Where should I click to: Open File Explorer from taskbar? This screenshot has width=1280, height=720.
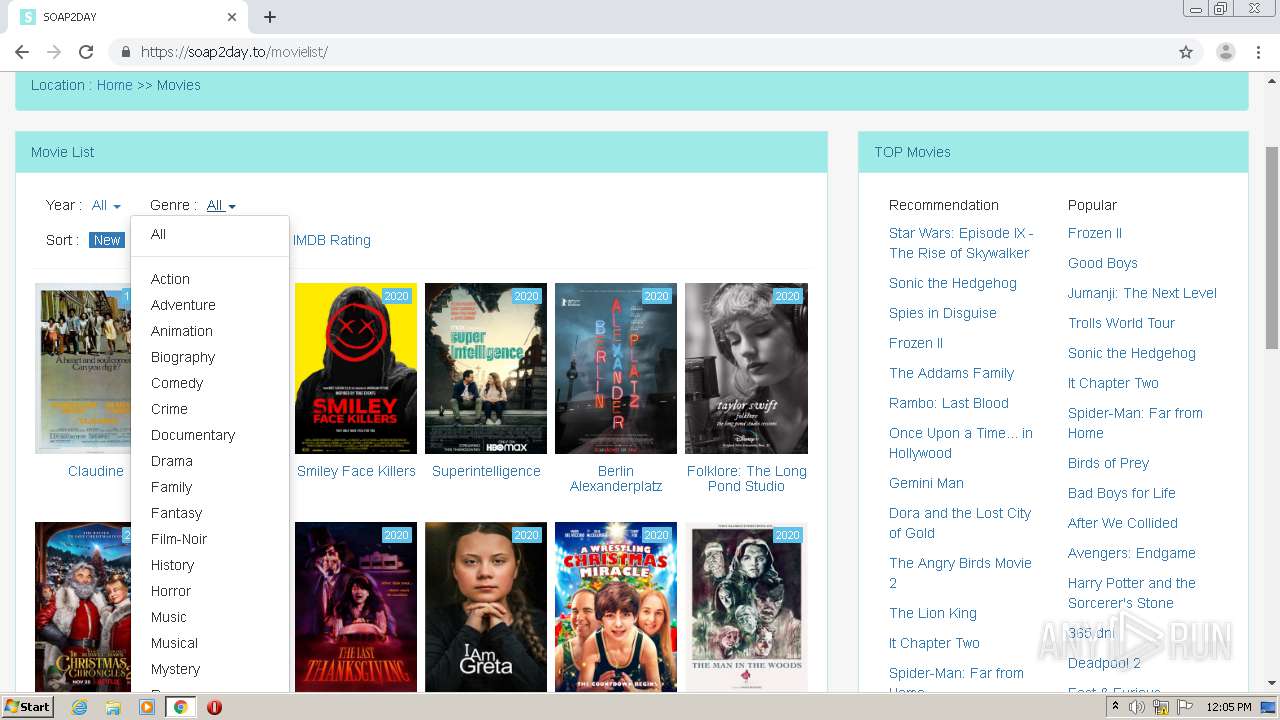coord(113,707)
